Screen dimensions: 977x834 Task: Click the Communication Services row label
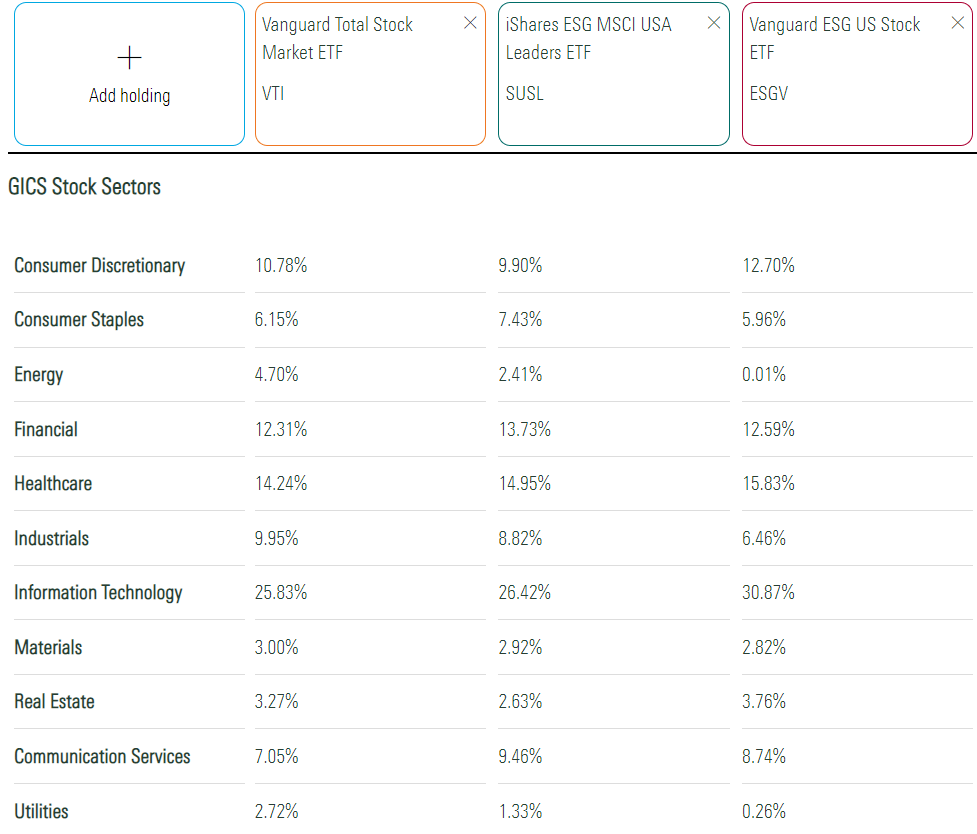[x=102, y=757]
